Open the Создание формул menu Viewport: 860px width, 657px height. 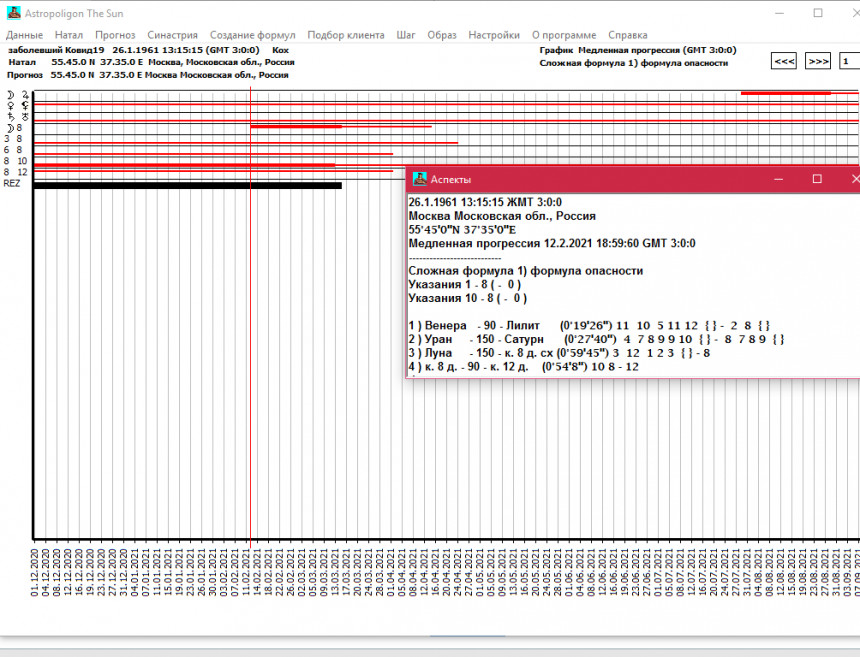click(252, 35)
